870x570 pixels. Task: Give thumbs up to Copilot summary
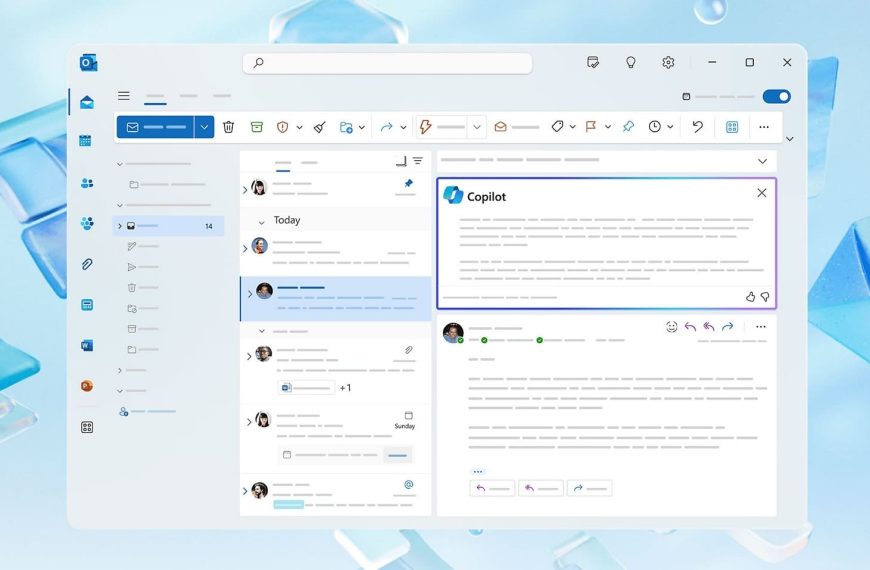750,297
